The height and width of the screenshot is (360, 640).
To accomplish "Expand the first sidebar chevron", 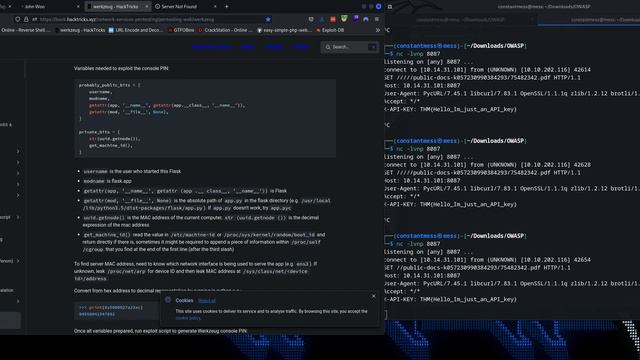I will pos(18,151).
